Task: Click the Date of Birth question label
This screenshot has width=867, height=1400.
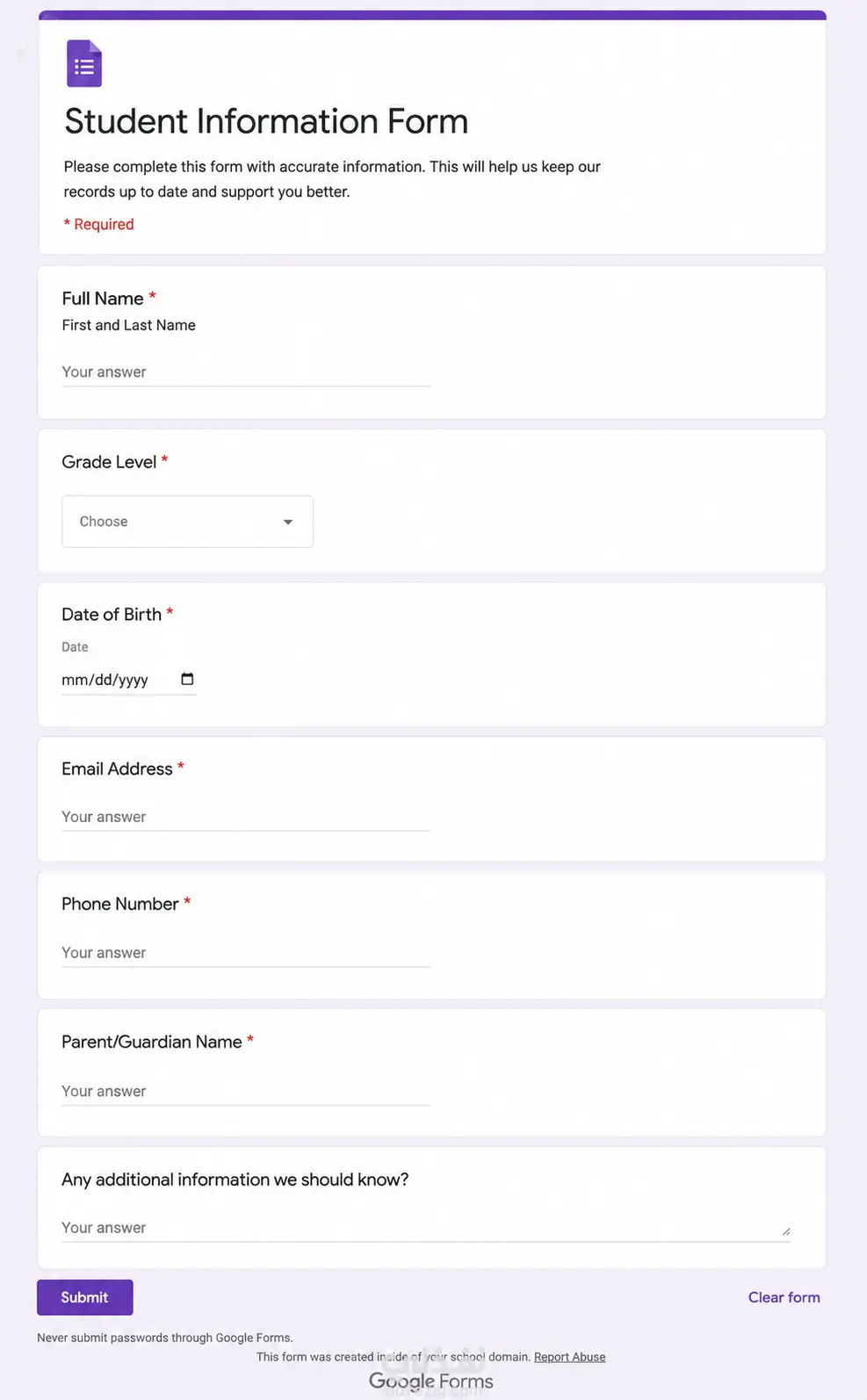Action: (x=112, y=614)
